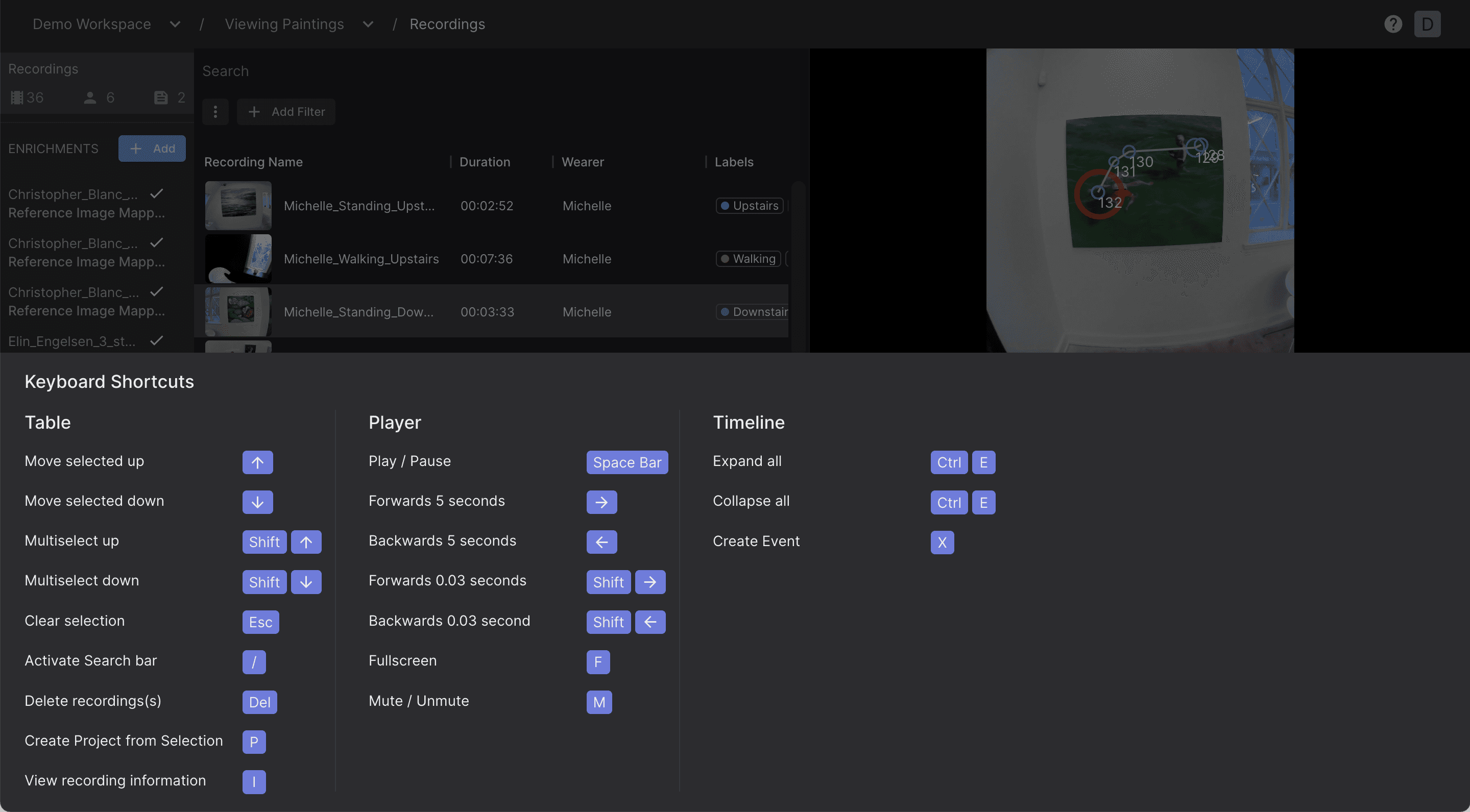Select the Michelle_Walking_Upstairs recording thumbnail
This screenshot has height=812, width=1470.
(238, 259)
